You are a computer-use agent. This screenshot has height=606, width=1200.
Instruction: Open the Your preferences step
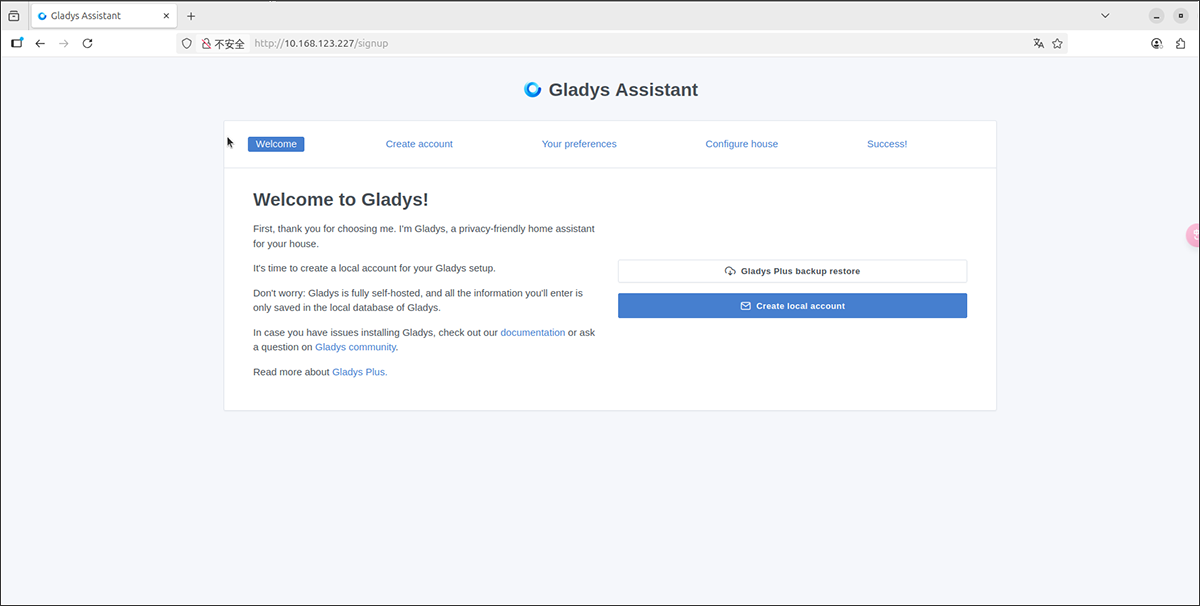pos(579,144)
